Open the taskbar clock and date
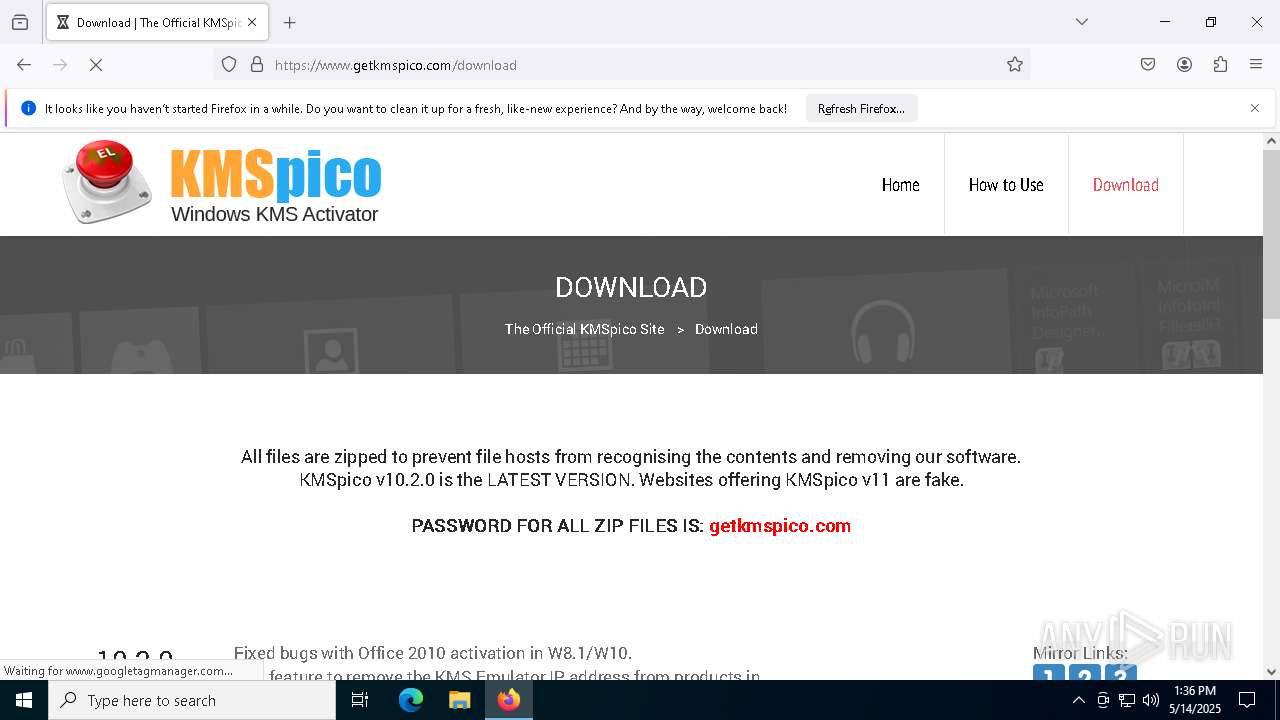Screen dimensions: 1280x720 [x=1195, y=700]
